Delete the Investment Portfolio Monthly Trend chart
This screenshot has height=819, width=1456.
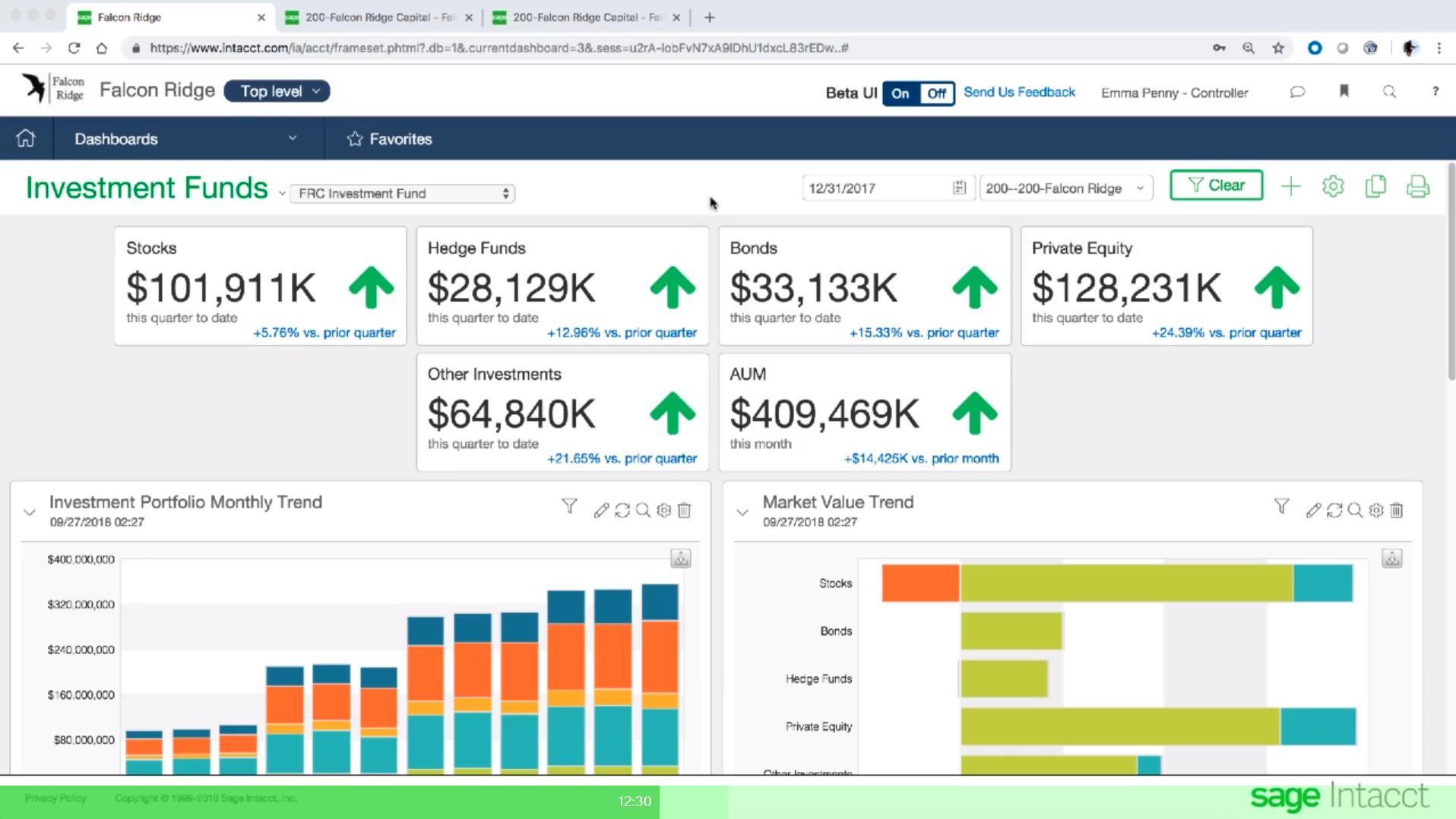pos(684,510)
